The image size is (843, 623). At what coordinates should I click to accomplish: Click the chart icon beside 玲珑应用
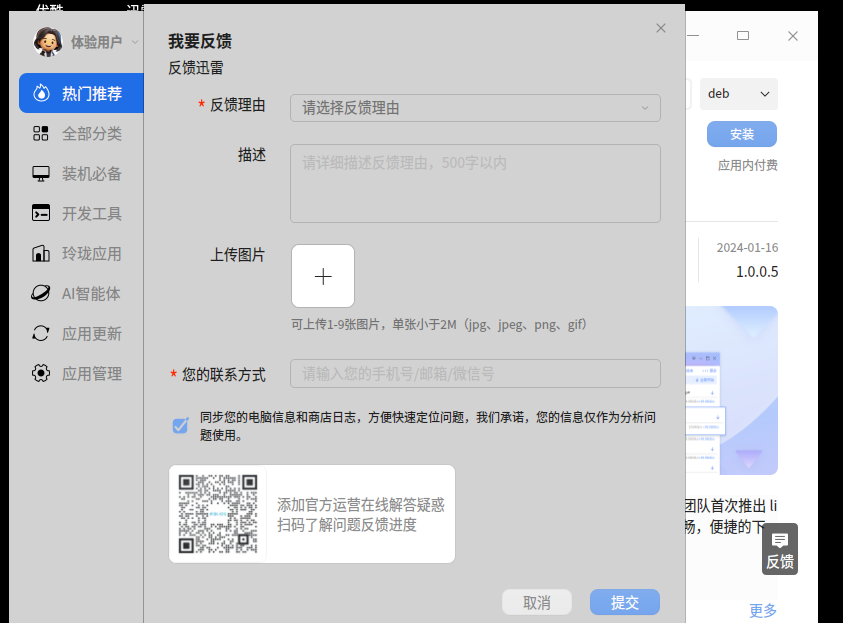tap(41, 253)
